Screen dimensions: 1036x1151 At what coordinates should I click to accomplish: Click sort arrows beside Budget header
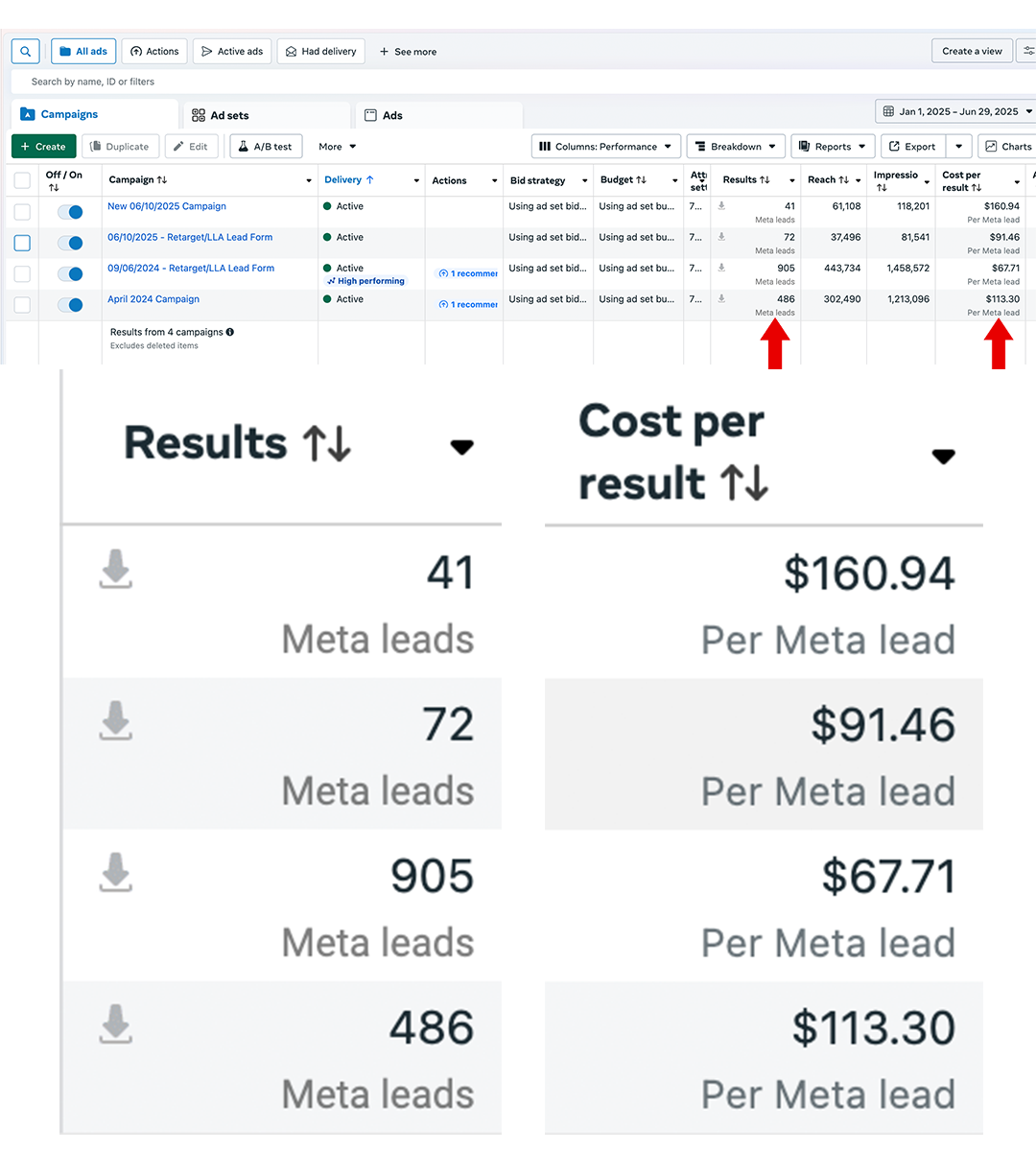tap(641, 180)
